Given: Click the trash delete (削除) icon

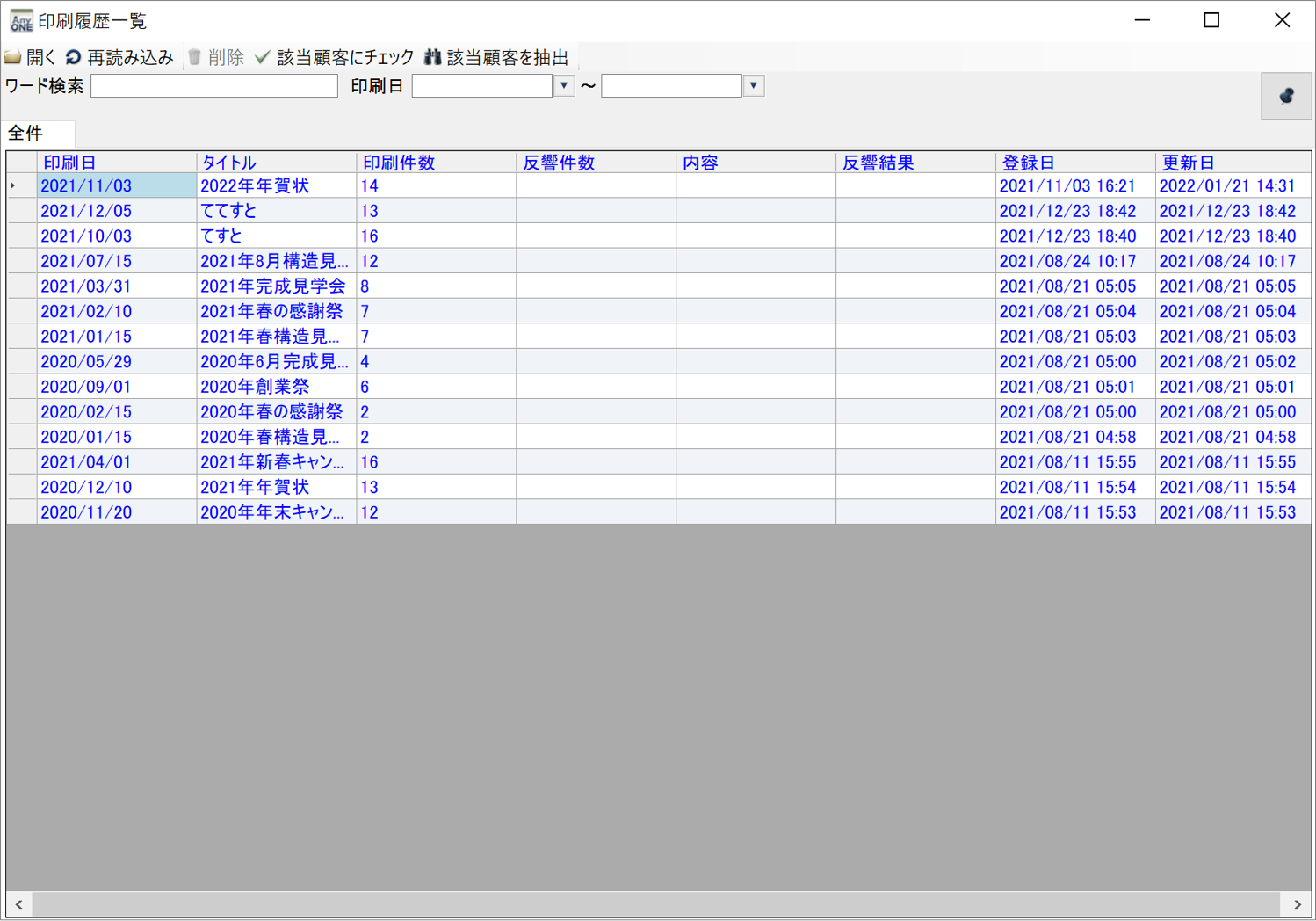Looking at the screenshot, I should pos(195,58).
